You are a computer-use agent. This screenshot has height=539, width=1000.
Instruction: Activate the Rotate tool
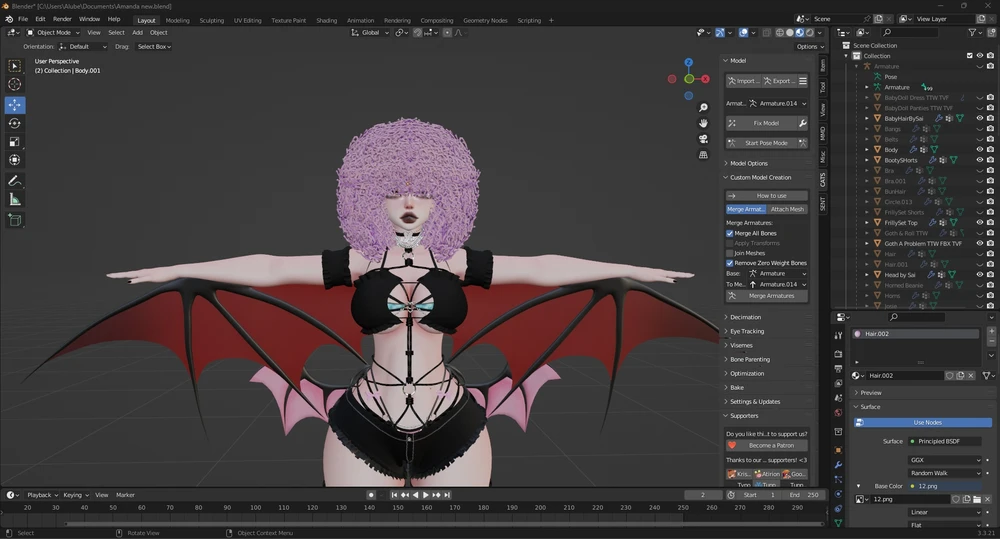(14, 123)
